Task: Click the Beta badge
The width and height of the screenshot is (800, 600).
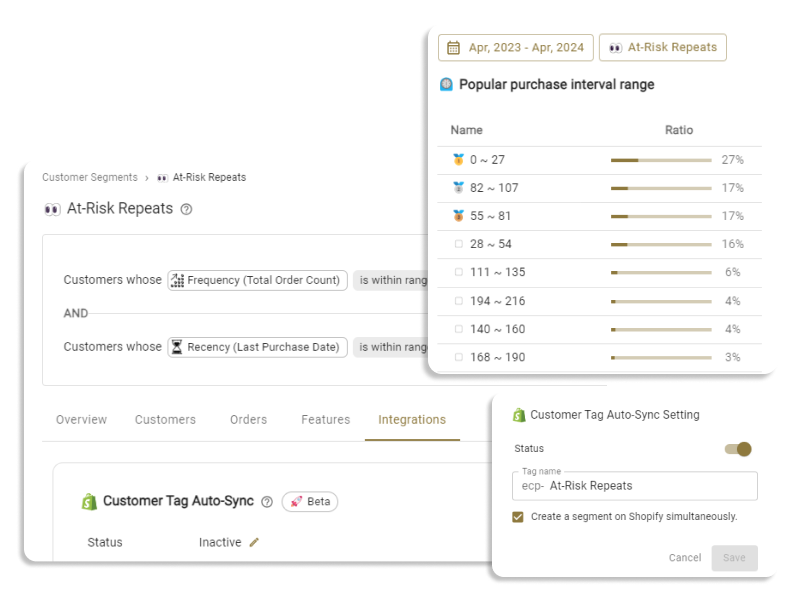Action: click(x=310, y=502)
